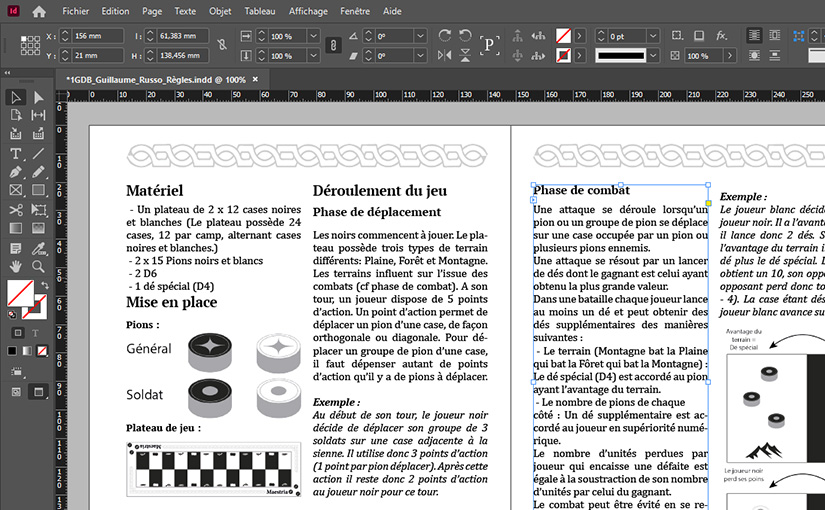Enable wrap around bounding box
The height and width of the screenshot is (510, 825).
coord(774,36)
